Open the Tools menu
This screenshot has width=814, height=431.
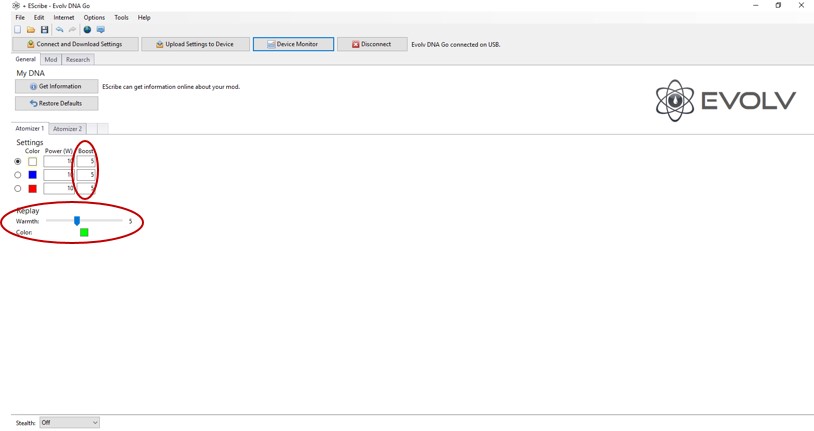[121, 17]
